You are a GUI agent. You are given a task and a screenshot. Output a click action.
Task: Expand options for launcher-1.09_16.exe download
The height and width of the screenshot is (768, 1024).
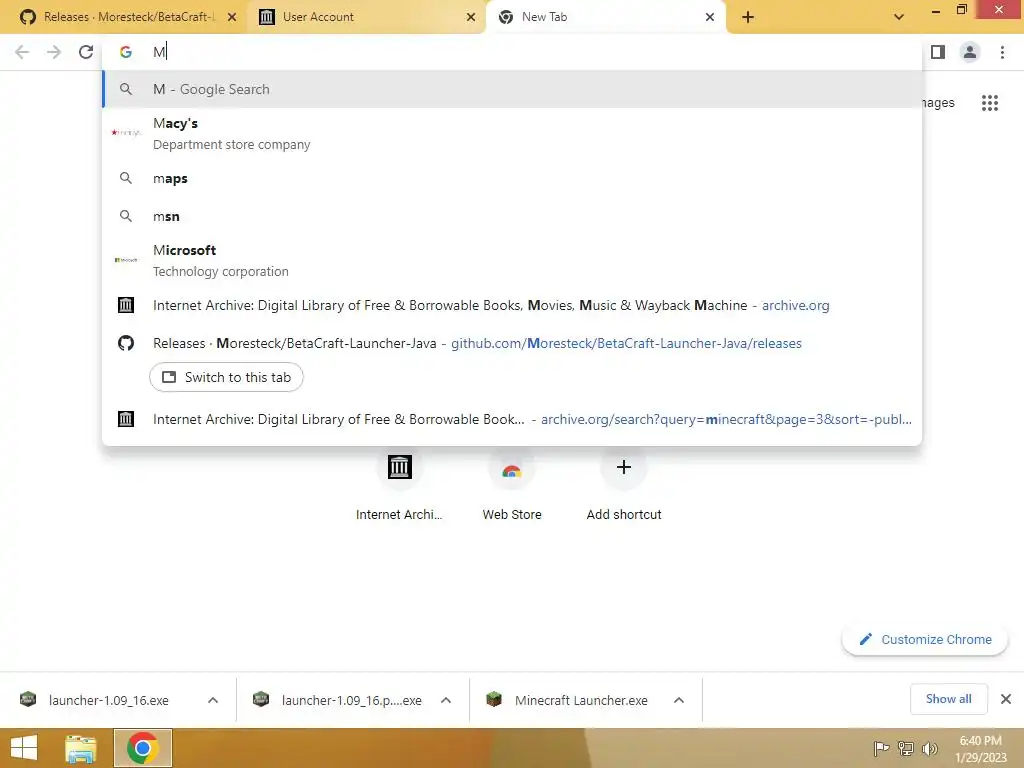213,700
